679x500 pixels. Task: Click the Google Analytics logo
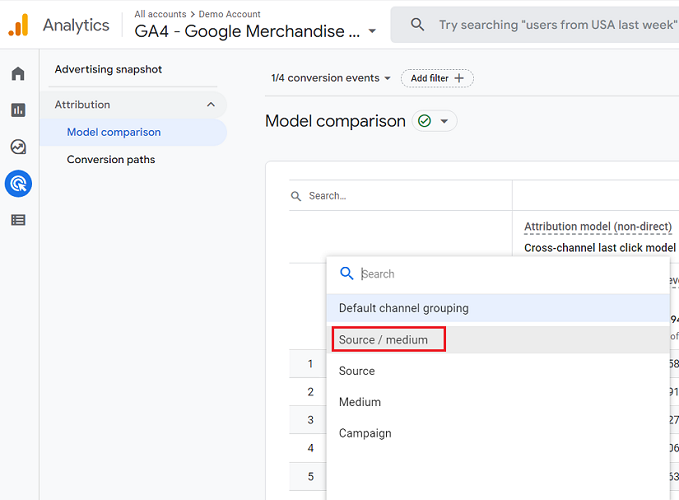[x=18, y=25]
